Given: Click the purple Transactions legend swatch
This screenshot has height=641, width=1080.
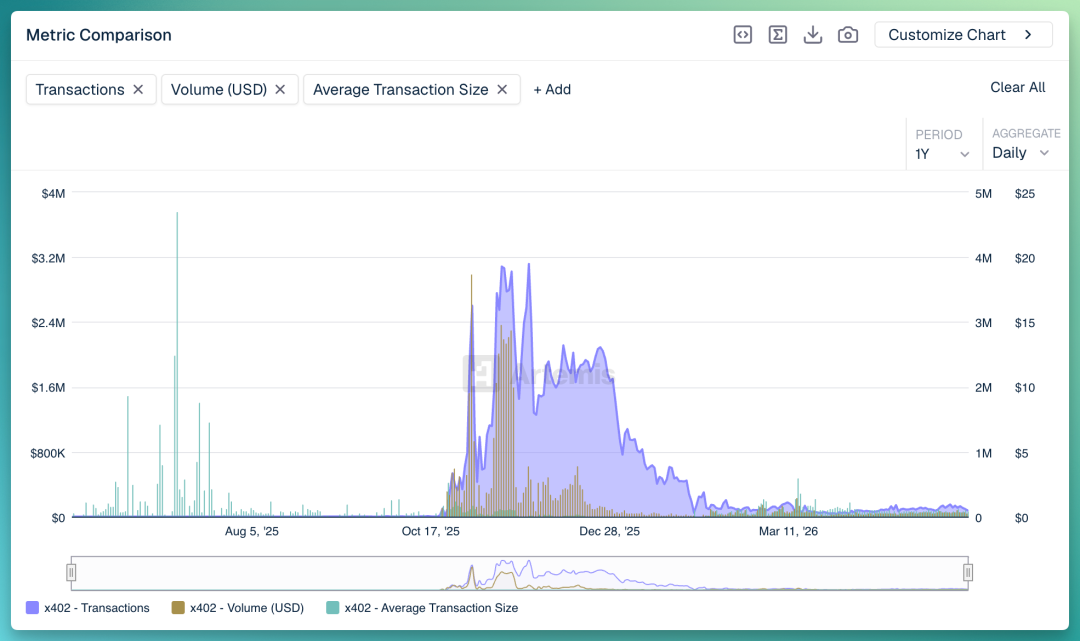Looking at the screenshot, I should pyautogui.click(x=32, y=608).
